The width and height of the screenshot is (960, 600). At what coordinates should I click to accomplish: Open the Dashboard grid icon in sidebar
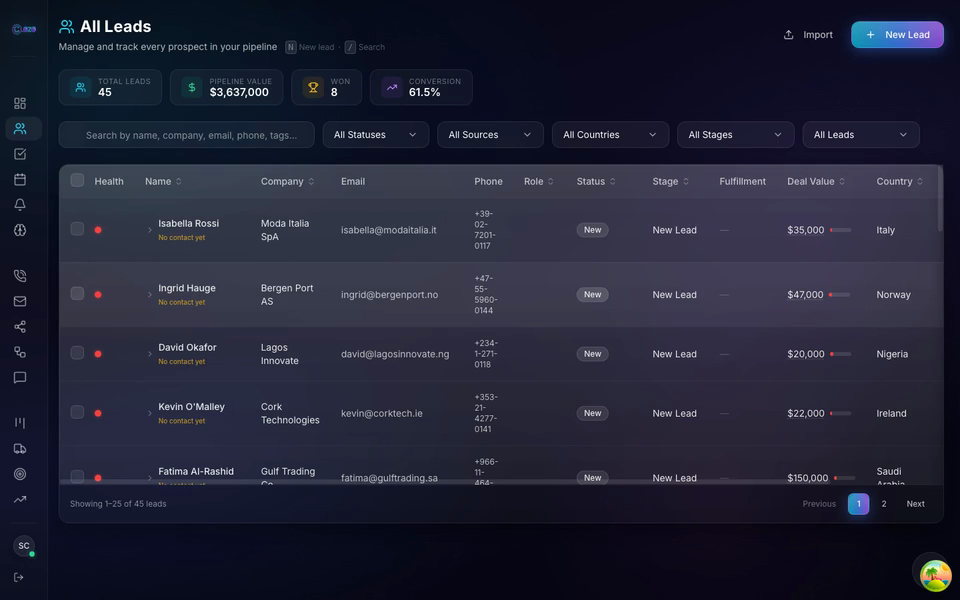(x=20, y=103)
